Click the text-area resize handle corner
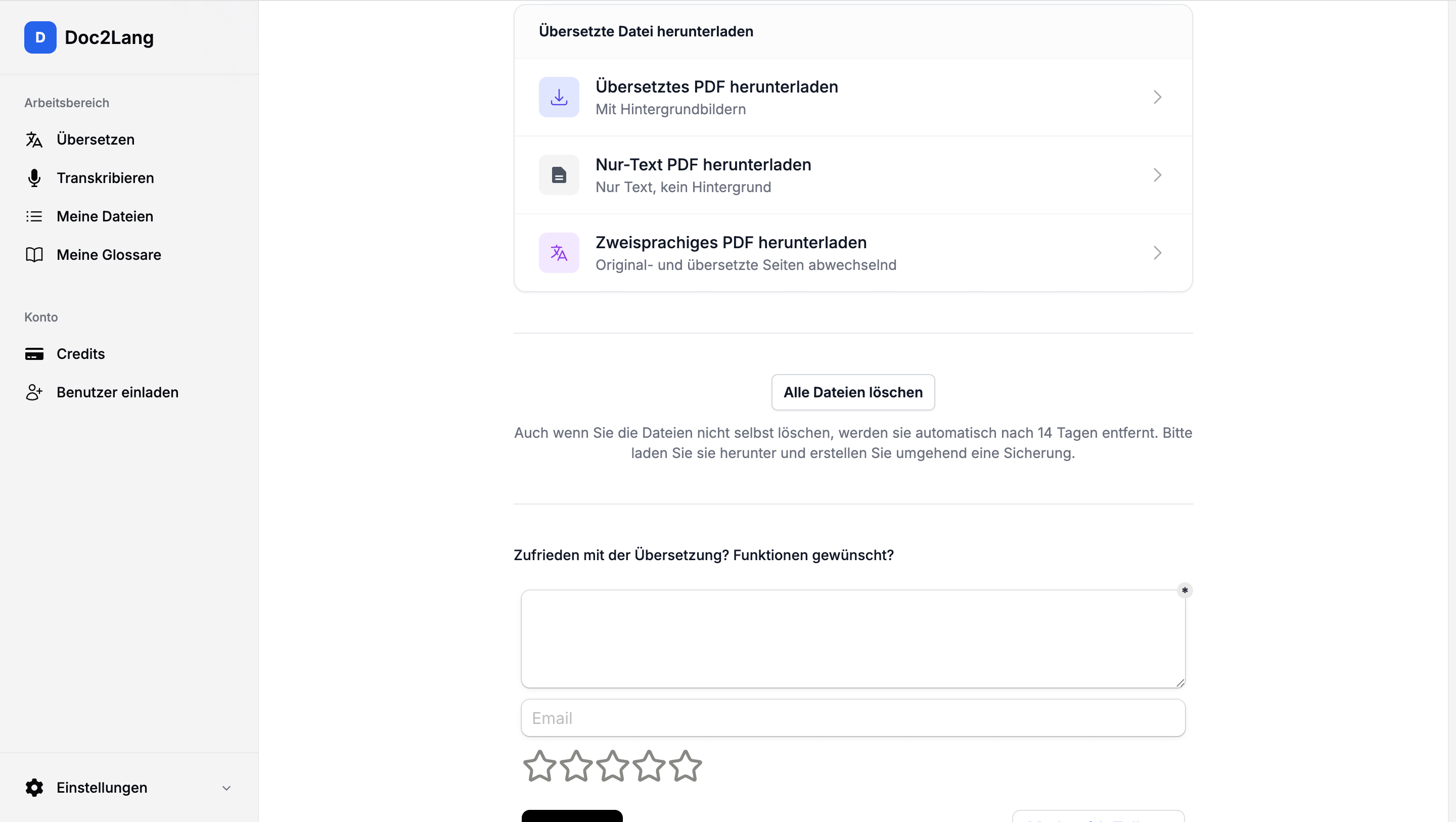The image size is (1456, 822). pyautogui.click(x=1180, y=683)
